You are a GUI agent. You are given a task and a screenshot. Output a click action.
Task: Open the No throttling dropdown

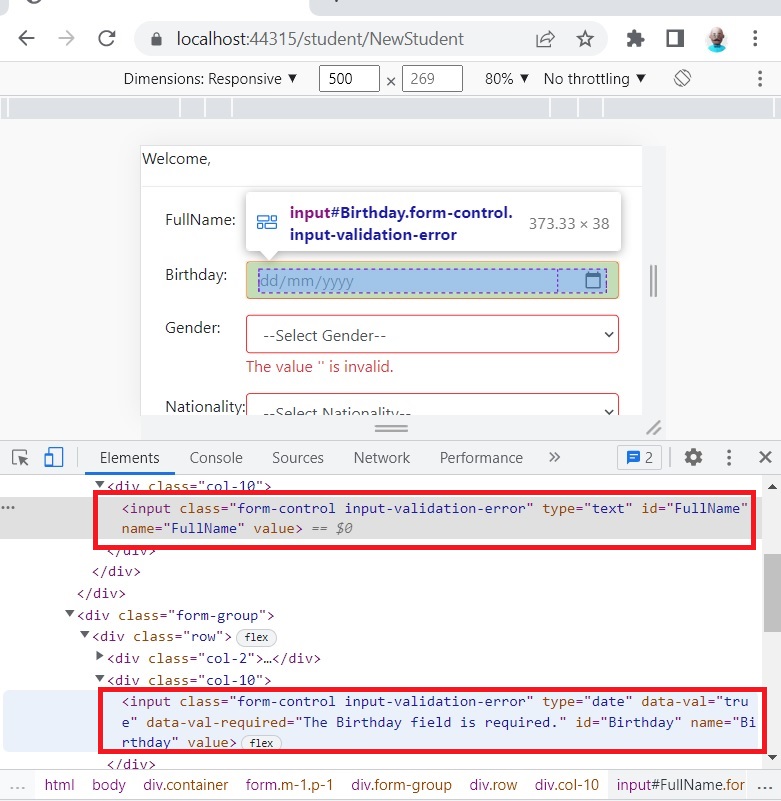coord(595,79)
